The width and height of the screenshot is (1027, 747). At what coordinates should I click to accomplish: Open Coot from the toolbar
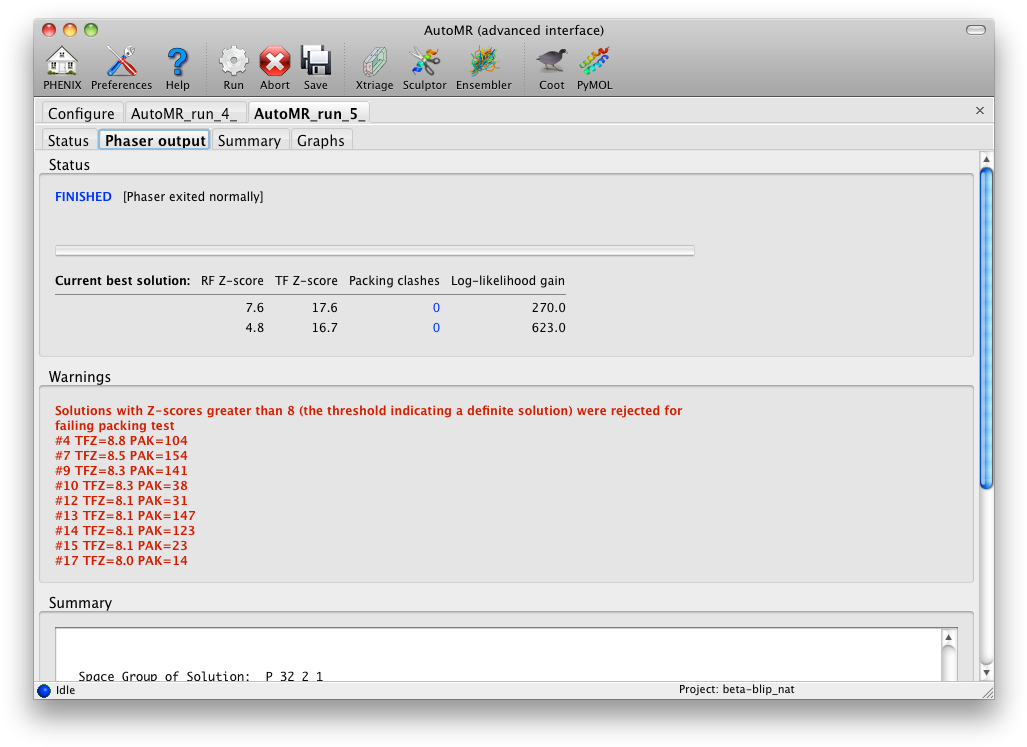pos(551,62)
